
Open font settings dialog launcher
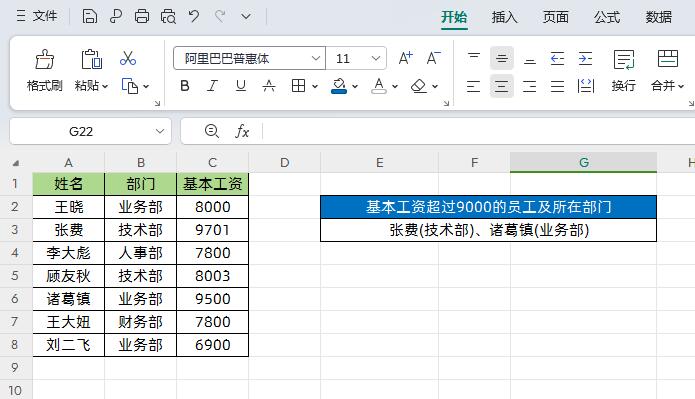pyautogui.click(x=446, y=103)
